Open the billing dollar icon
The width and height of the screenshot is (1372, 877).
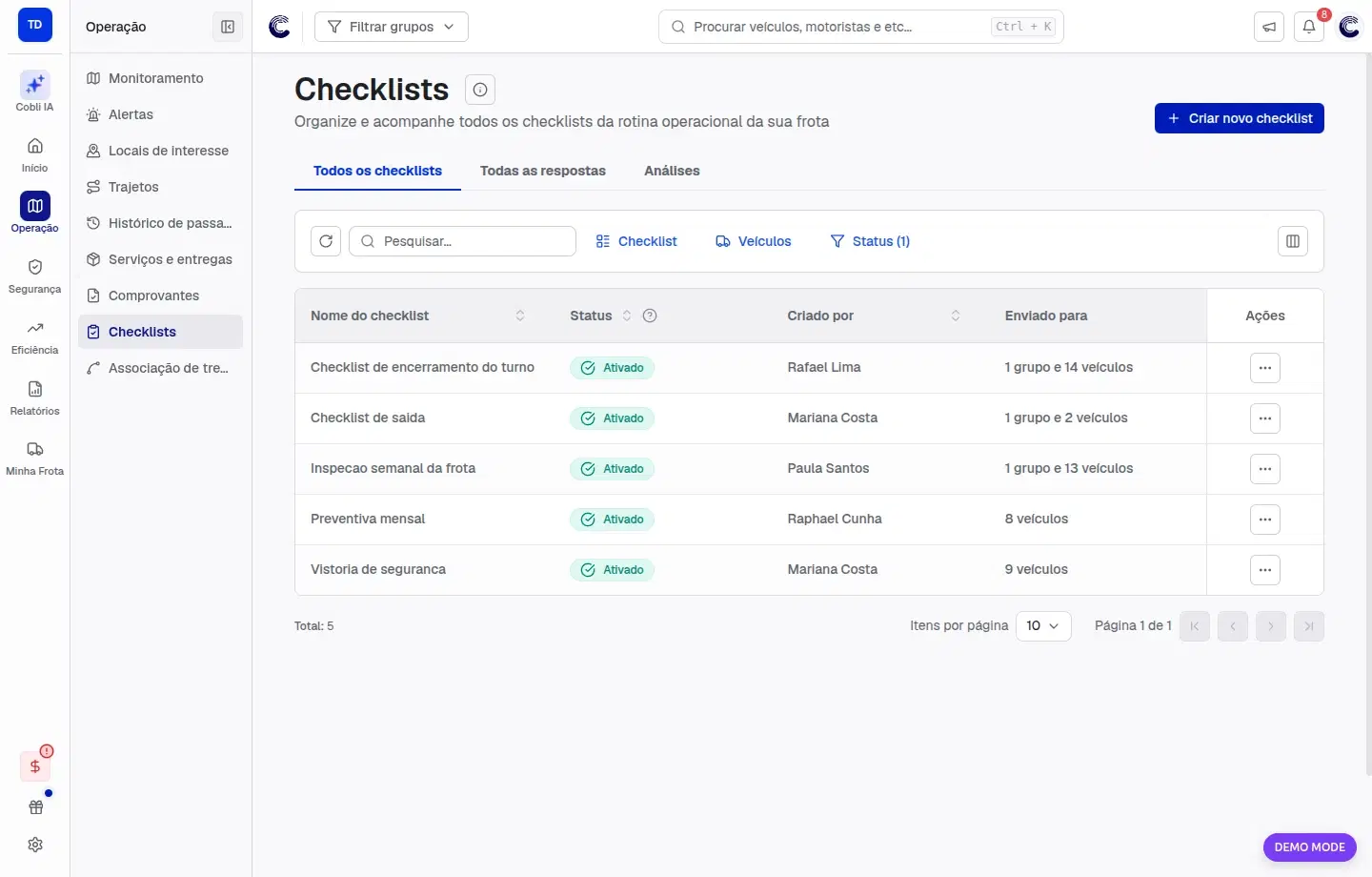pos(35,765)
